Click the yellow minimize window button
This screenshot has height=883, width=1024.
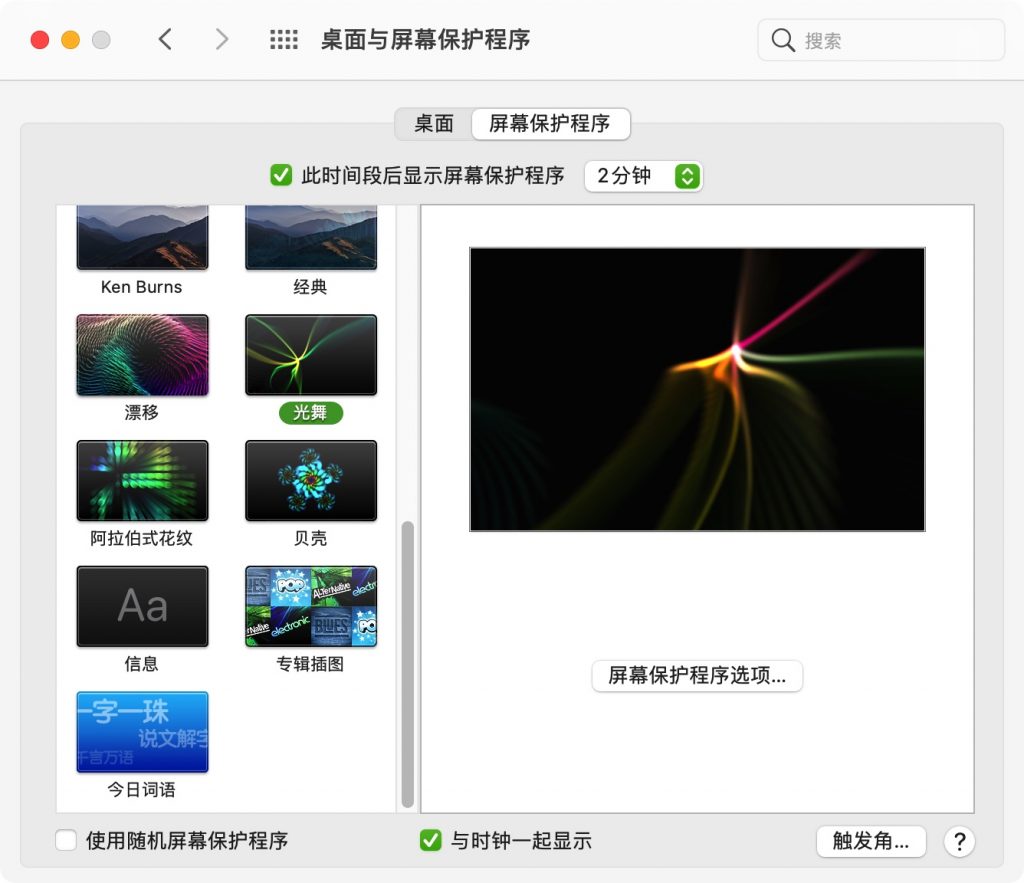tap(71, 40)
